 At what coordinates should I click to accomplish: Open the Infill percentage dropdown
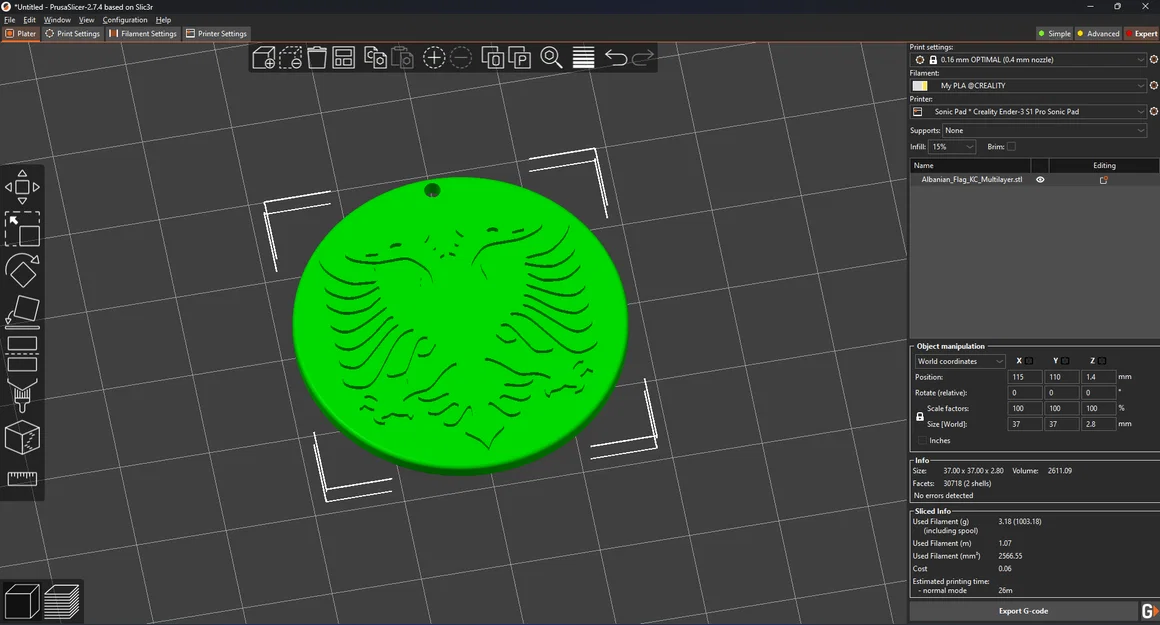(x=951, y=146)
